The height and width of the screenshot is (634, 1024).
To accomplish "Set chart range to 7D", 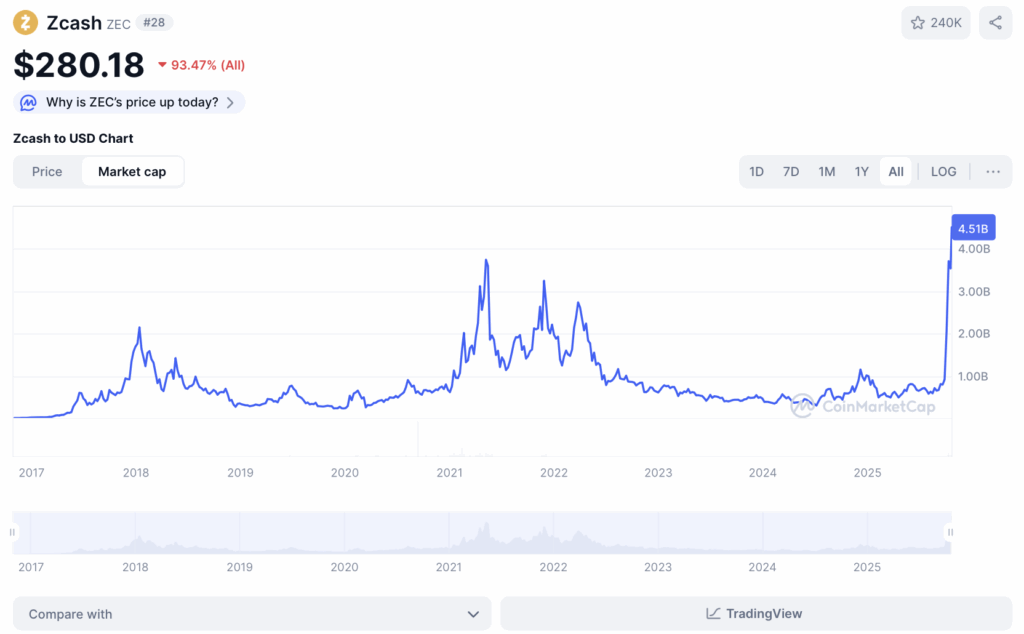I will [791, 172].
